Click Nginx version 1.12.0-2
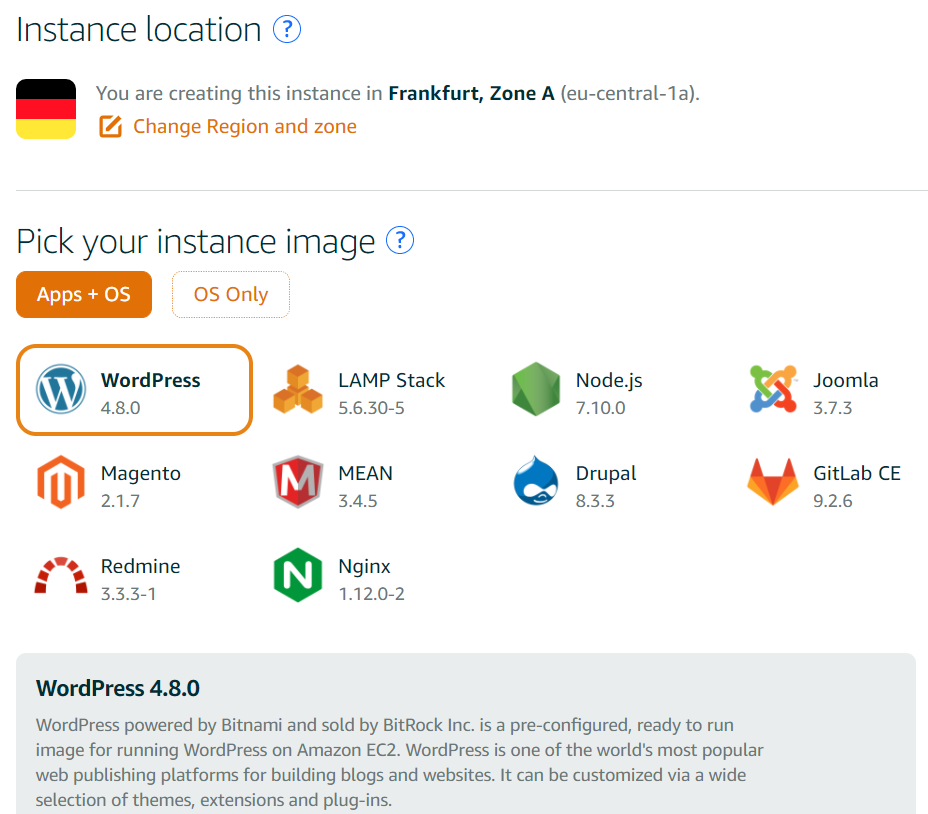This screenshot has width=928, height=814. click(x=372, y=594)
